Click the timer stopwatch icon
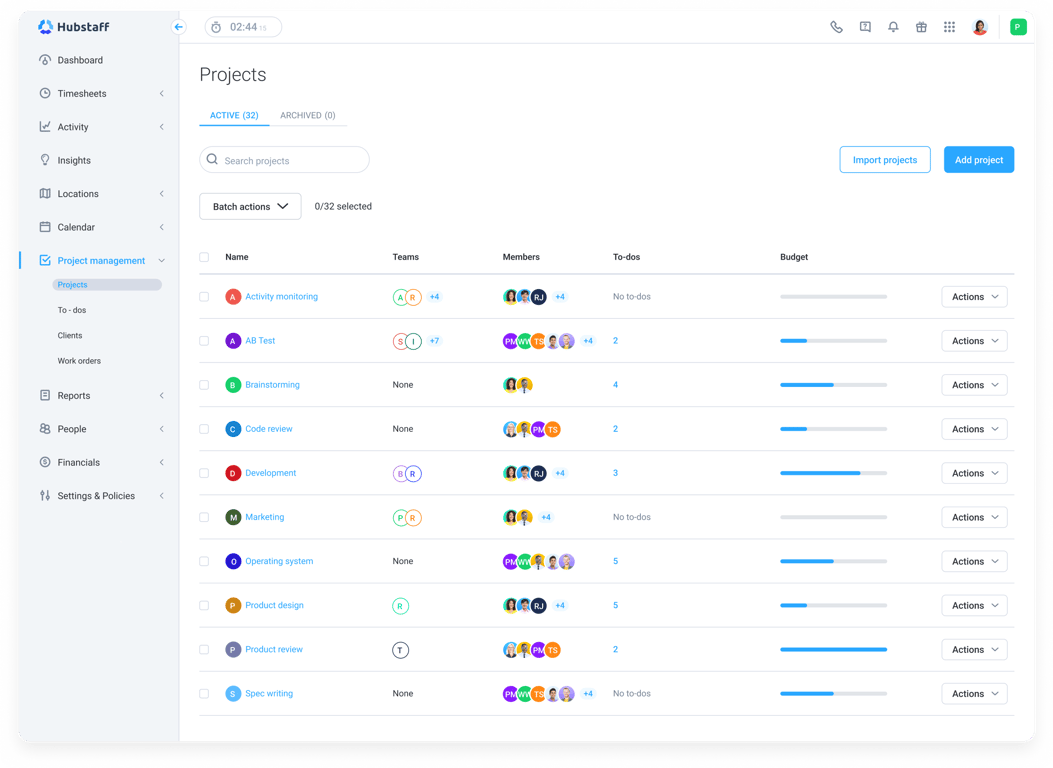Image resolution: width=1053 pixels, height=768 pixels. point(216,28)
